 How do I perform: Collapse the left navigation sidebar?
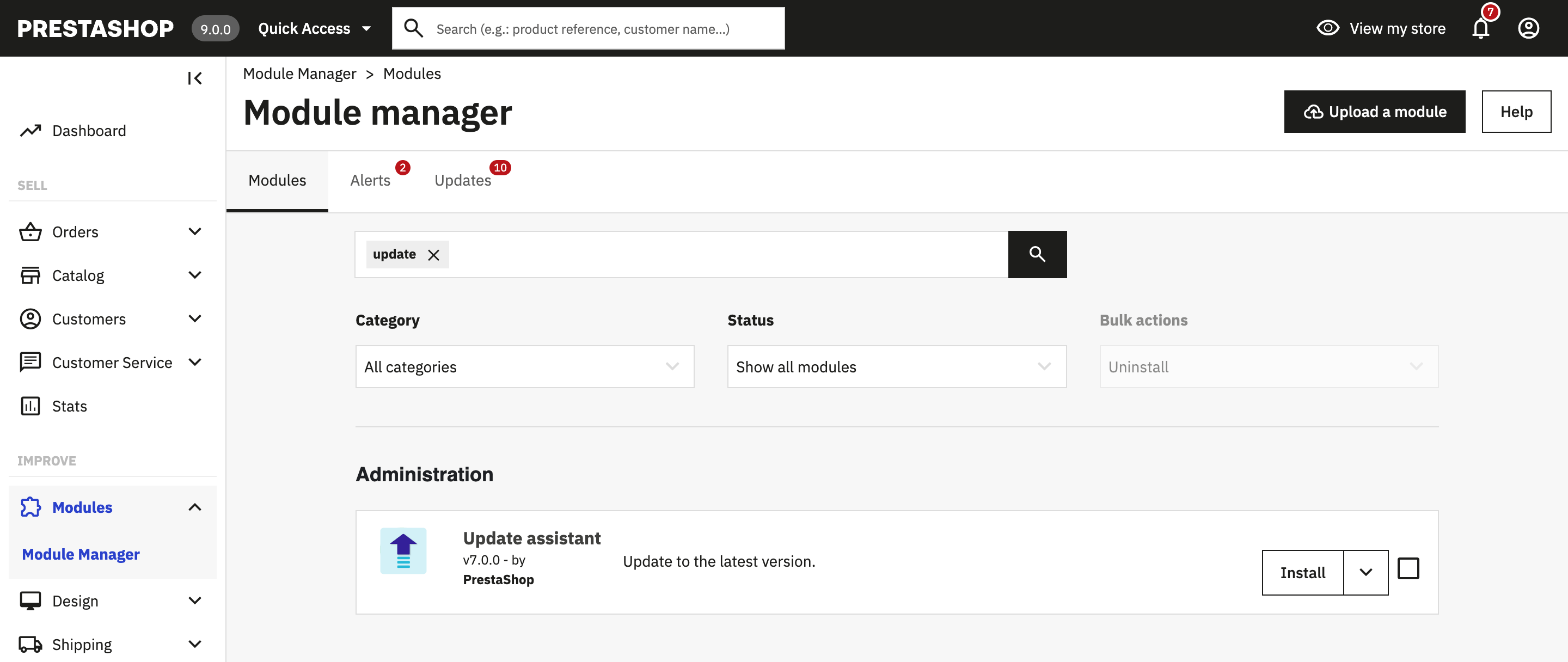194,78
